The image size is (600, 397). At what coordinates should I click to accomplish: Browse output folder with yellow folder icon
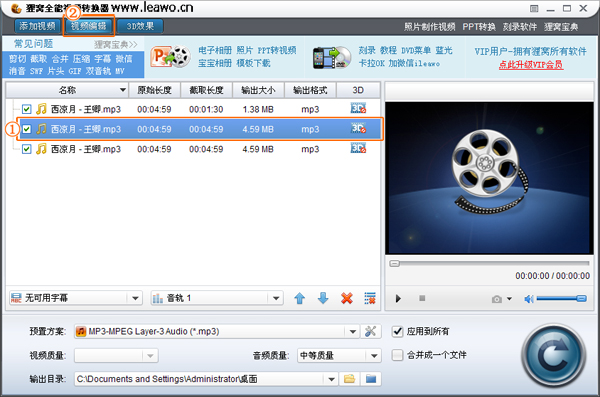tap(349, 379)
